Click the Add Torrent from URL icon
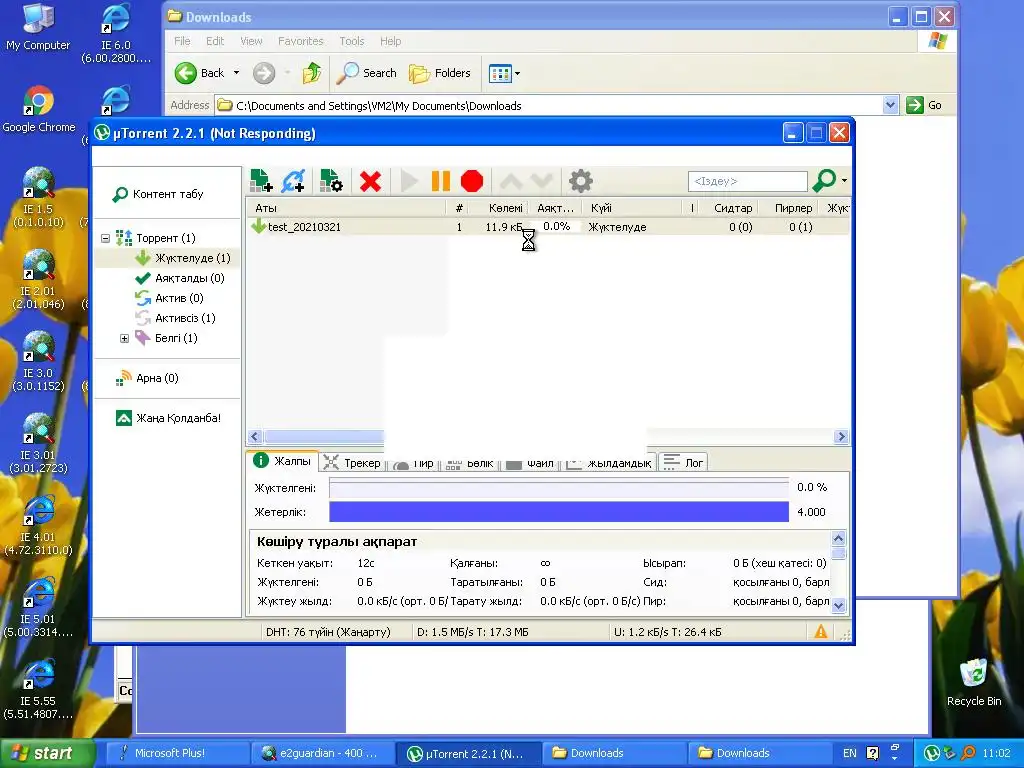Image resolution: width=1024 pixels, height=768 pixels. [x=293, y=181]
